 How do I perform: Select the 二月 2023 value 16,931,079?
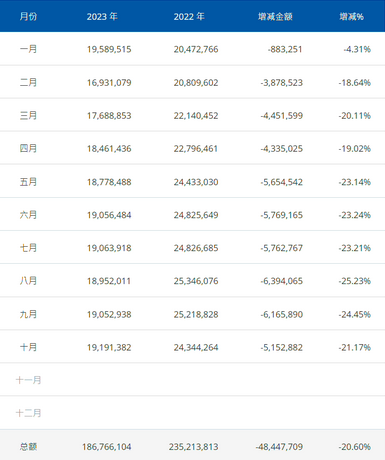click(x=109, y=82)
